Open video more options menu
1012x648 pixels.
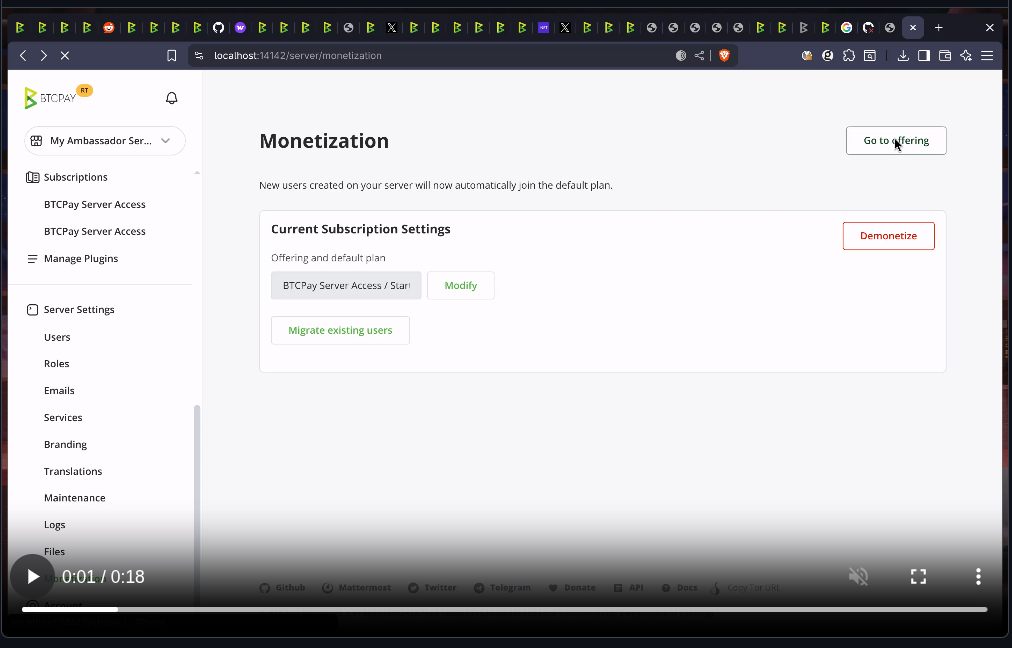point(978,576)
